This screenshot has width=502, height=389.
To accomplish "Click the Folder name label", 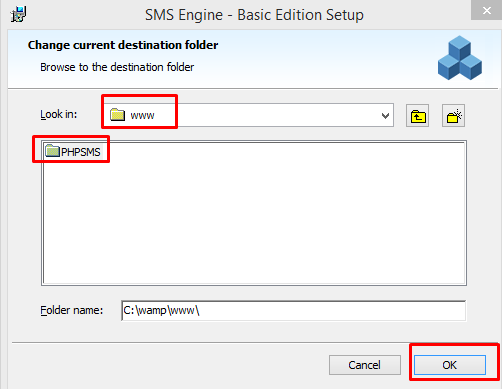I will (x=72, y=310).
